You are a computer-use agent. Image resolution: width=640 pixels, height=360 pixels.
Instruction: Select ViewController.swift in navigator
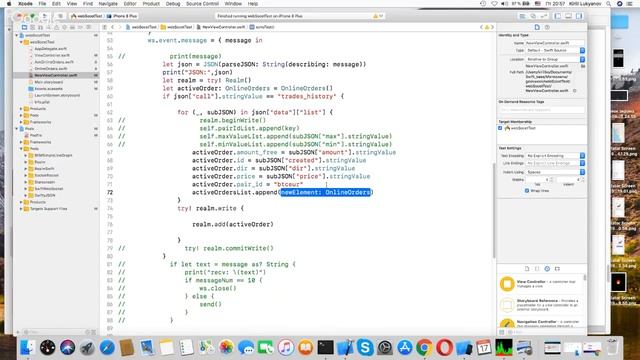pyautogui.click(x=52, y=55)
